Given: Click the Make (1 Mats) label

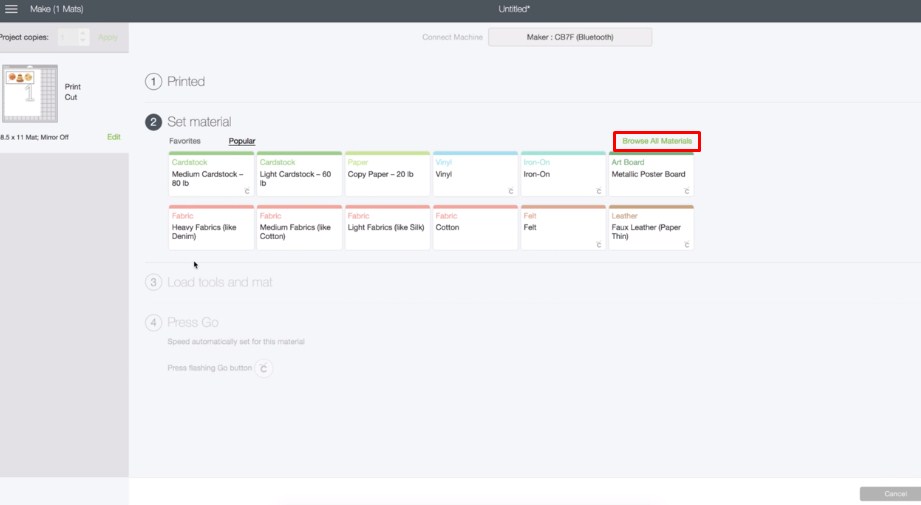Looking at the screenshot, I should coord(56,9).
